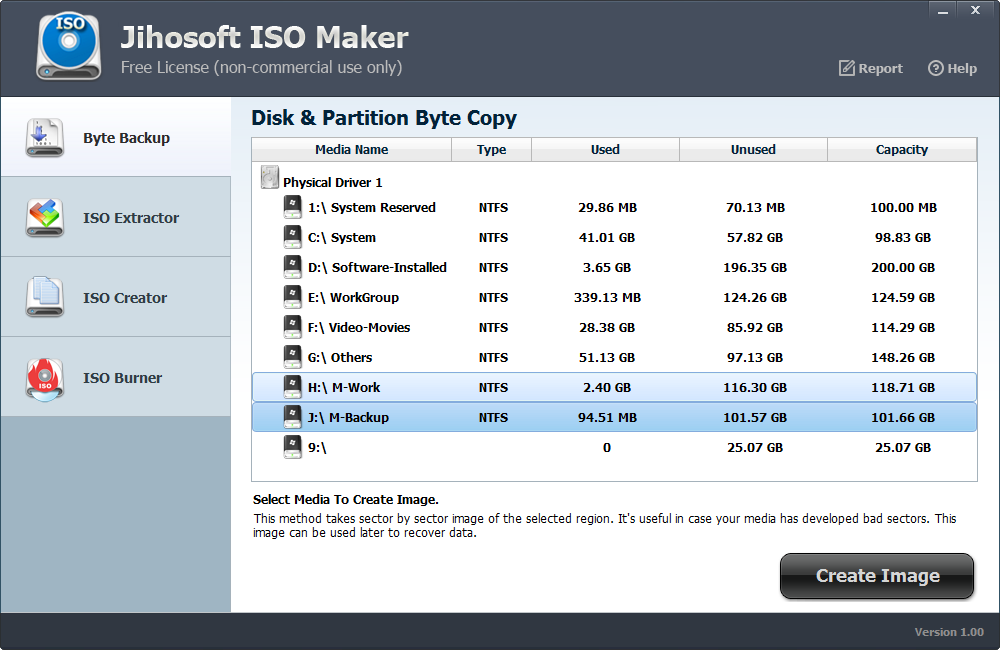Click the Jihosoft ISO Maker disc logo

(x=69, y=47)
